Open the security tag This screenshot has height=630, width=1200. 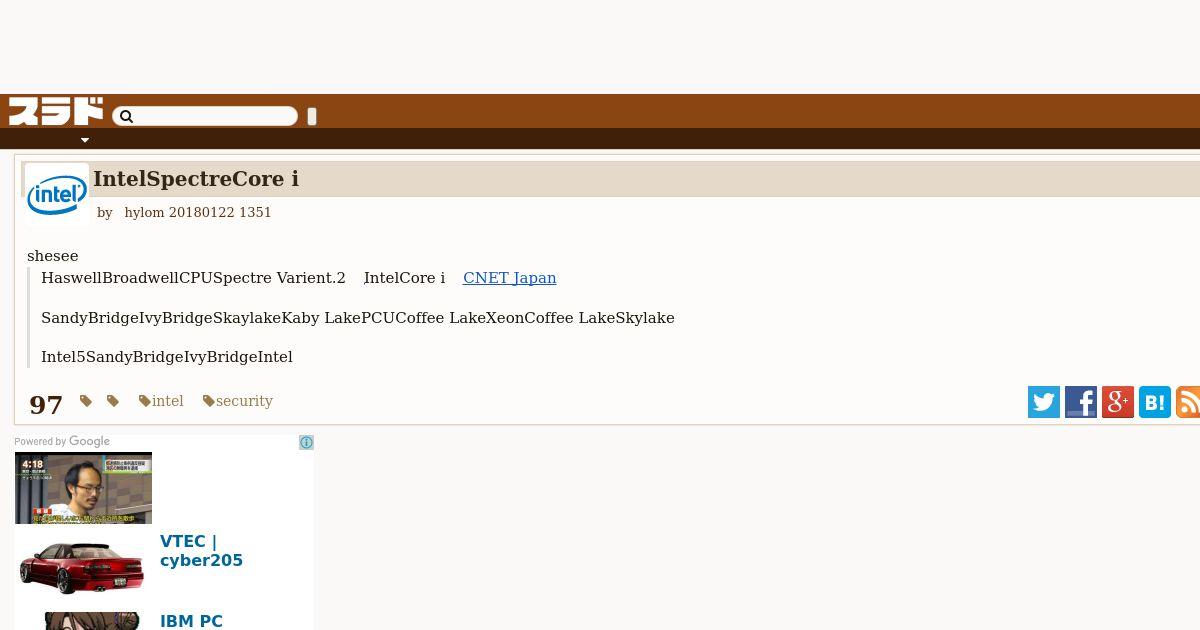click(x=237, y=401)
